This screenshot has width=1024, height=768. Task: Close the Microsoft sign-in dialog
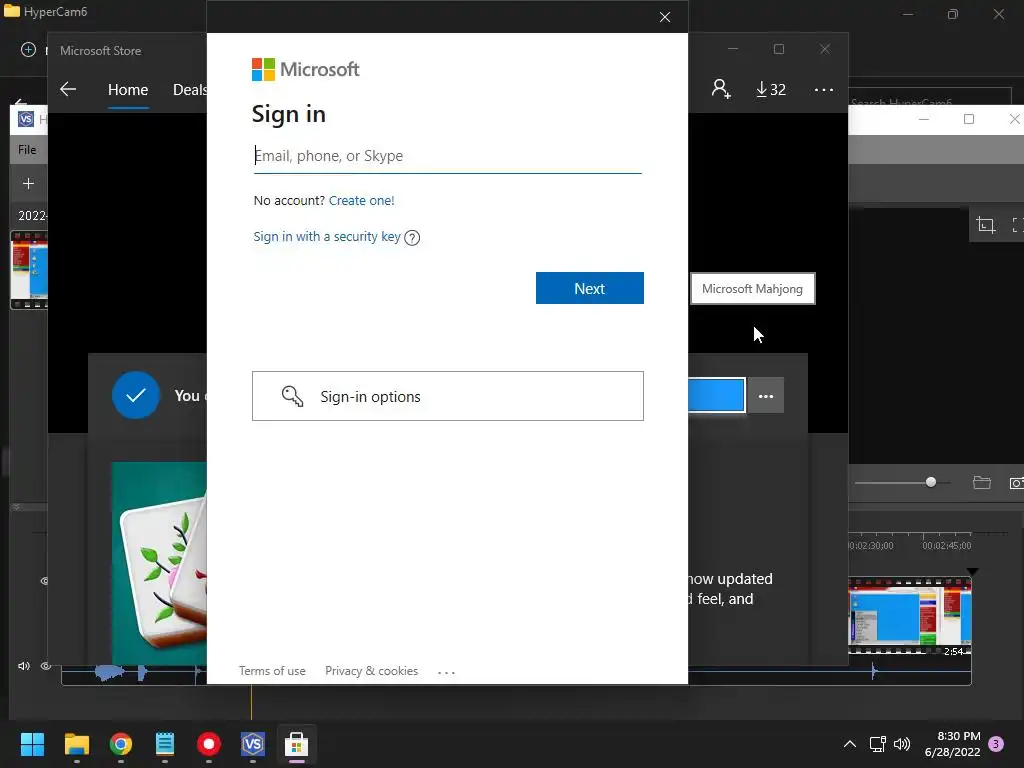[665, 17]
